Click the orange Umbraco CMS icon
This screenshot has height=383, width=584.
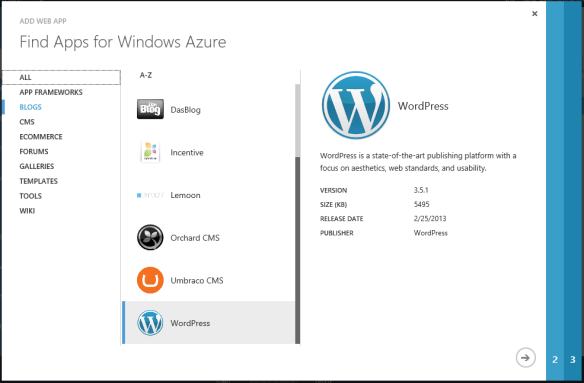tap(150, 280)
